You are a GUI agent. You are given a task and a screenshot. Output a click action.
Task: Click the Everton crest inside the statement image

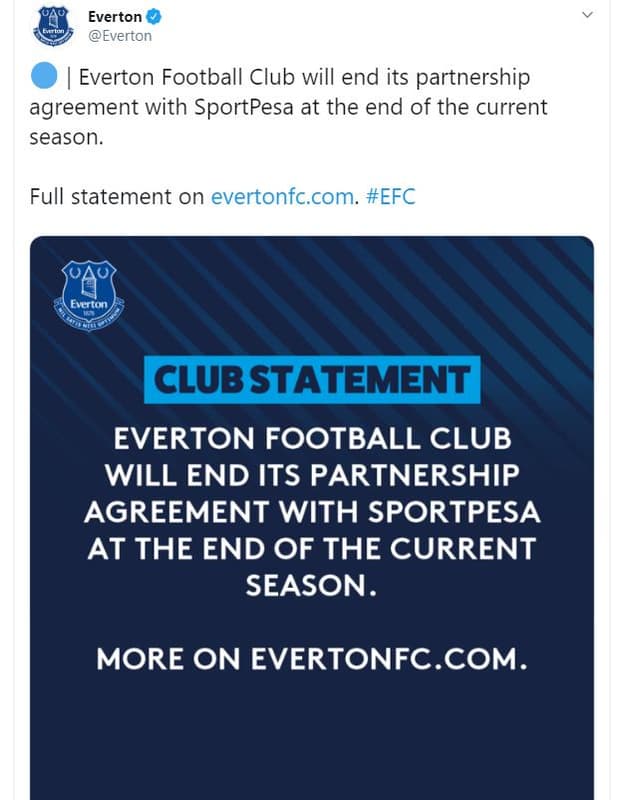[88, 291]
